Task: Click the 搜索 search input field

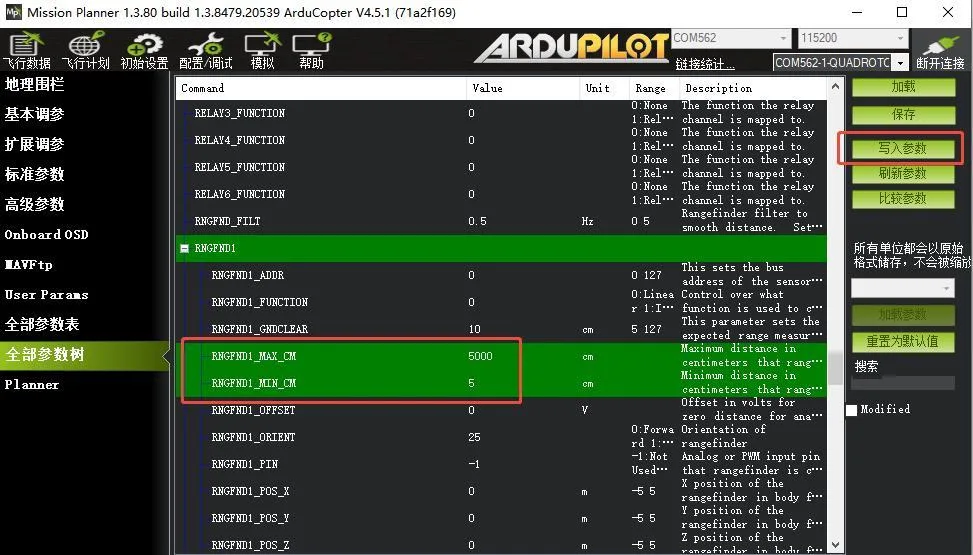Action: (903, 383)
